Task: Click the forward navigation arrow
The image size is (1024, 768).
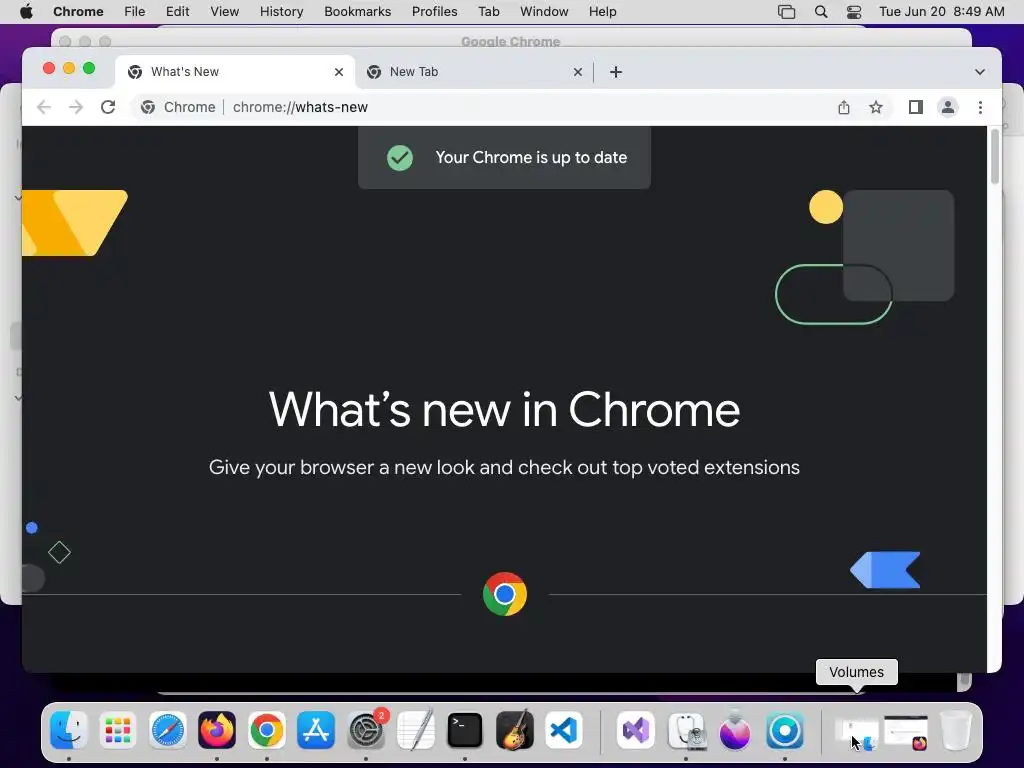Action: pos(76,107)
